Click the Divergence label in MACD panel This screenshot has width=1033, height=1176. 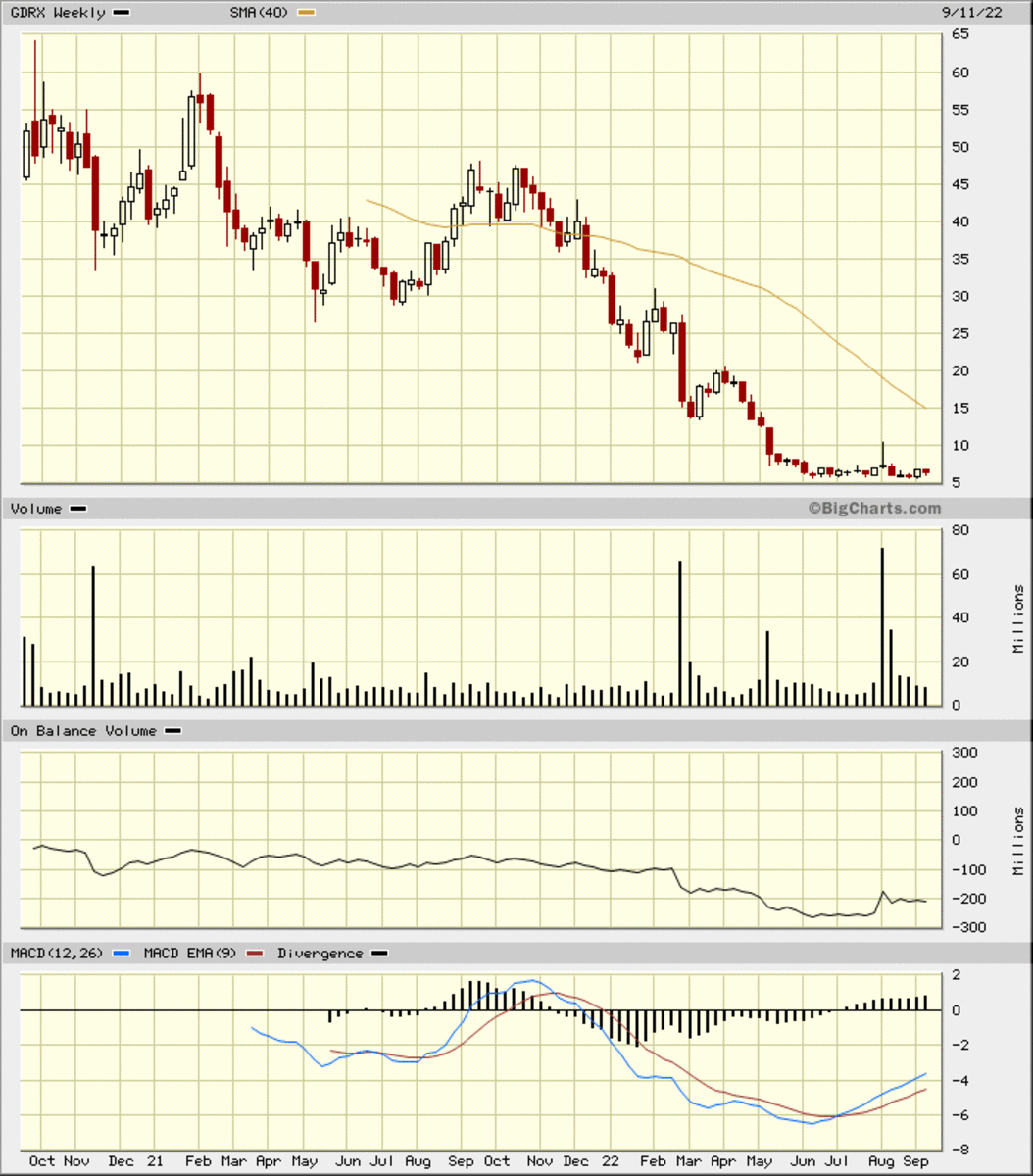point(320,953)
